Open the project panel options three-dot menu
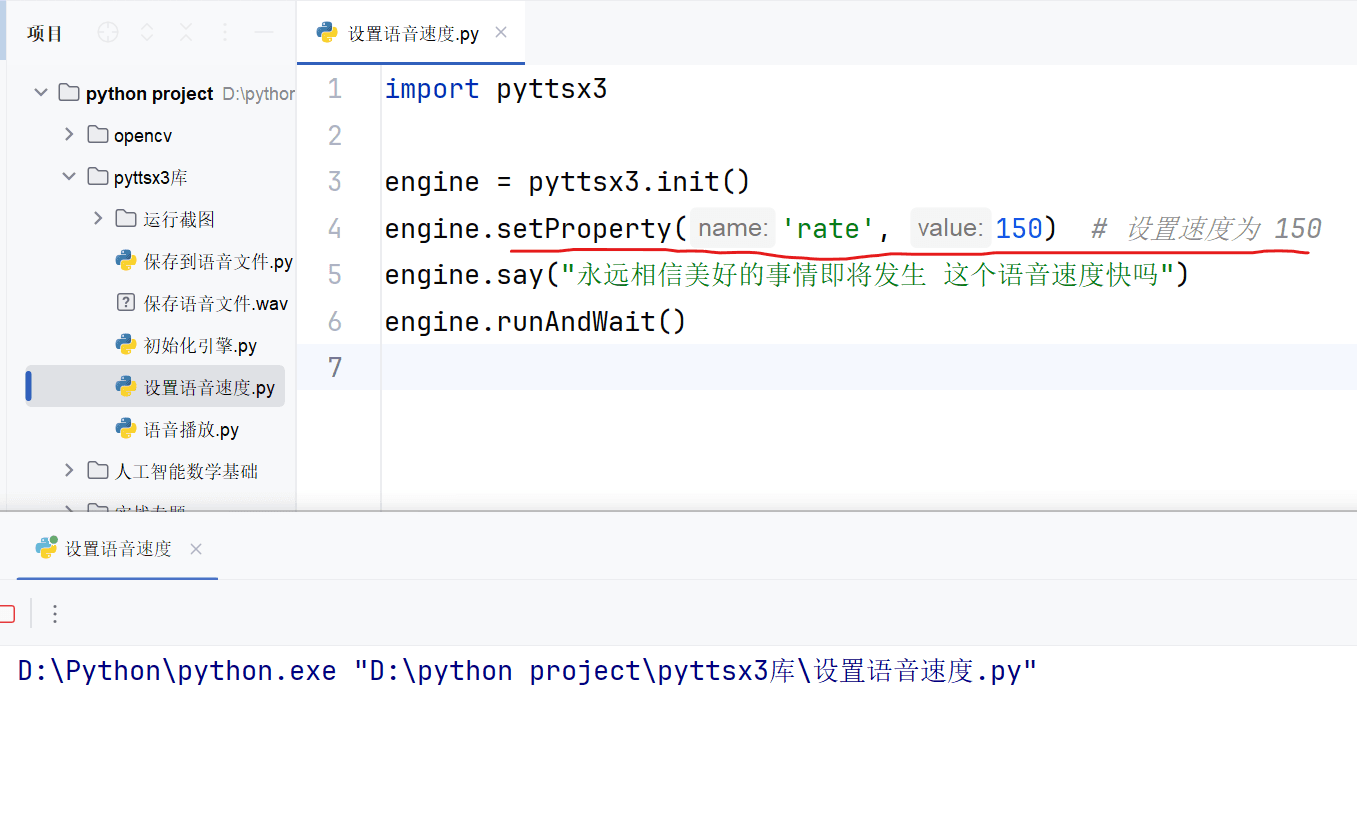This screenshot has height=819, width=1357. tap(225, 33)
